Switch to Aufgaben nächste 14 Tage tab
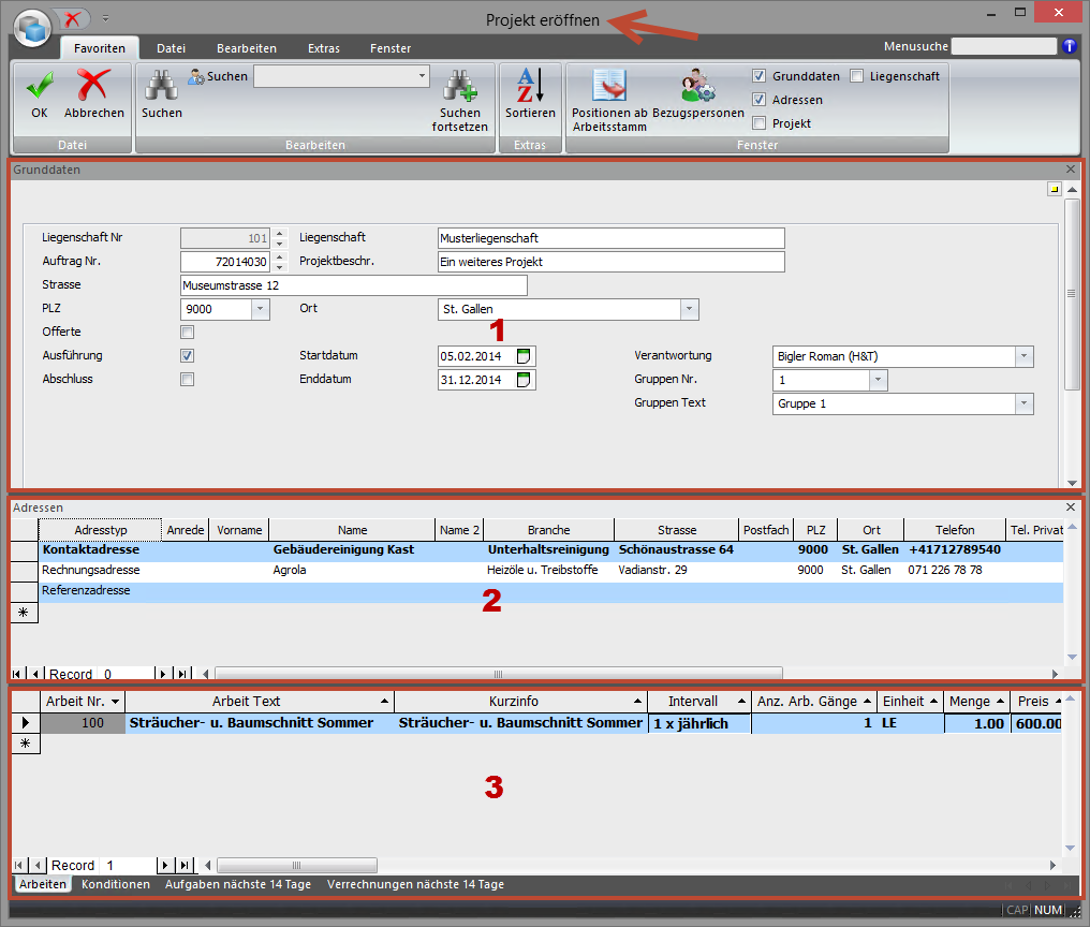This screenshot has width=1090, height=927. pyautogui.click(x=238, y=885)
